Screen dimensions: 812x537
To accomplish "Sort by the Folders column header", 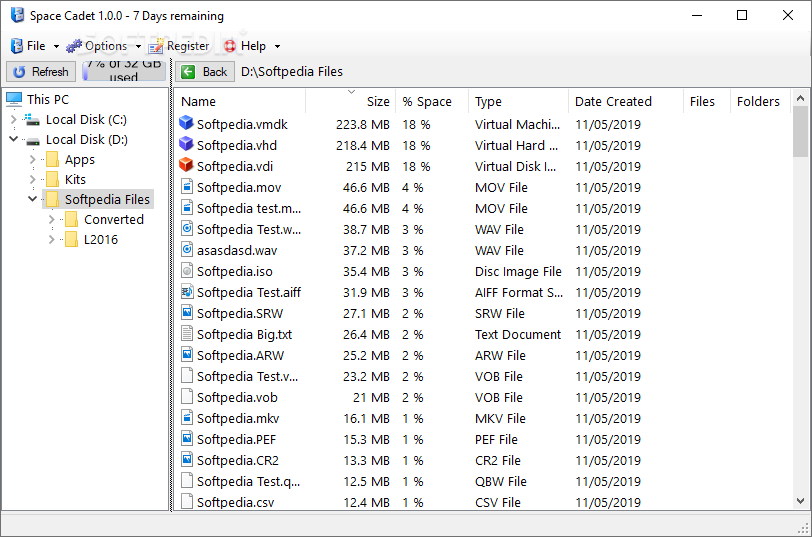I will coord(758,101).
